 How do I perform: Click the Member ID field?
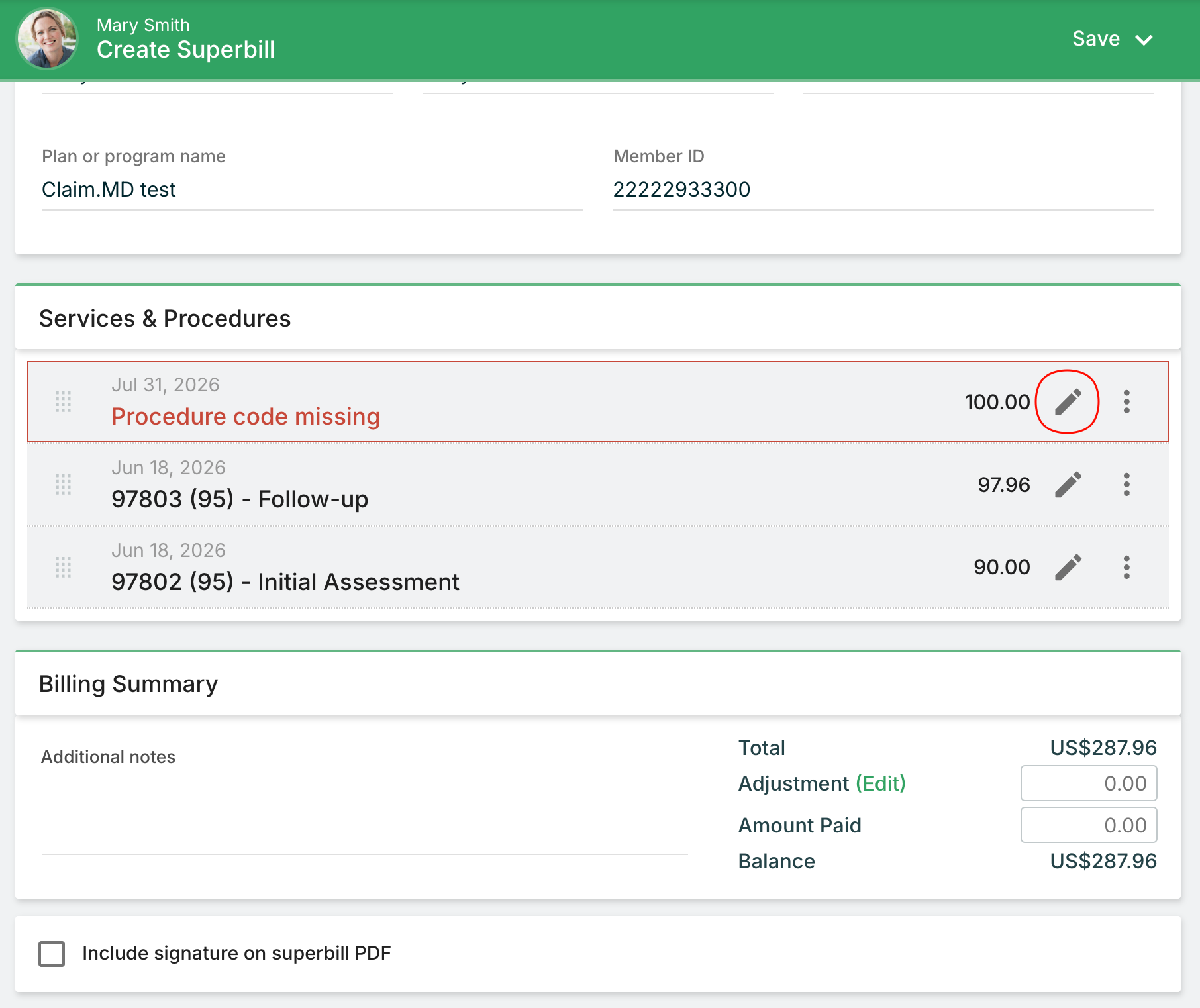[883, 190]
